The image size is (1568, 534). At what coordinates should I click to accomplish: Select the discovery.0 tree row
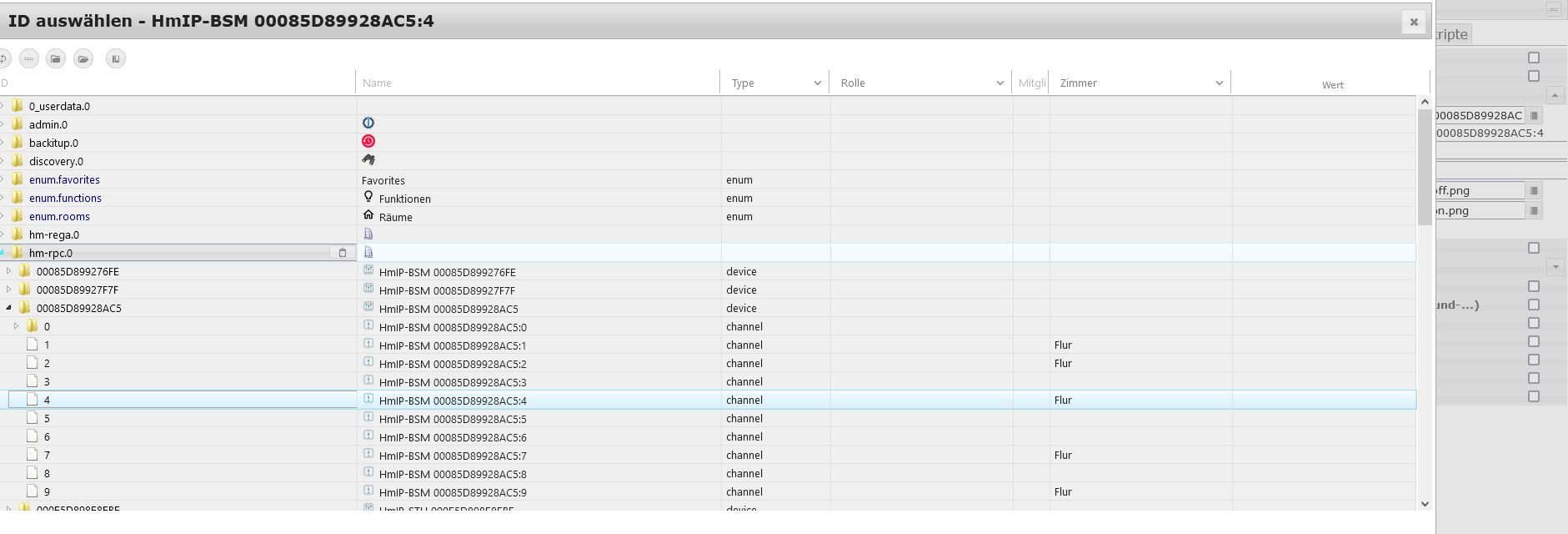[708, 161]
